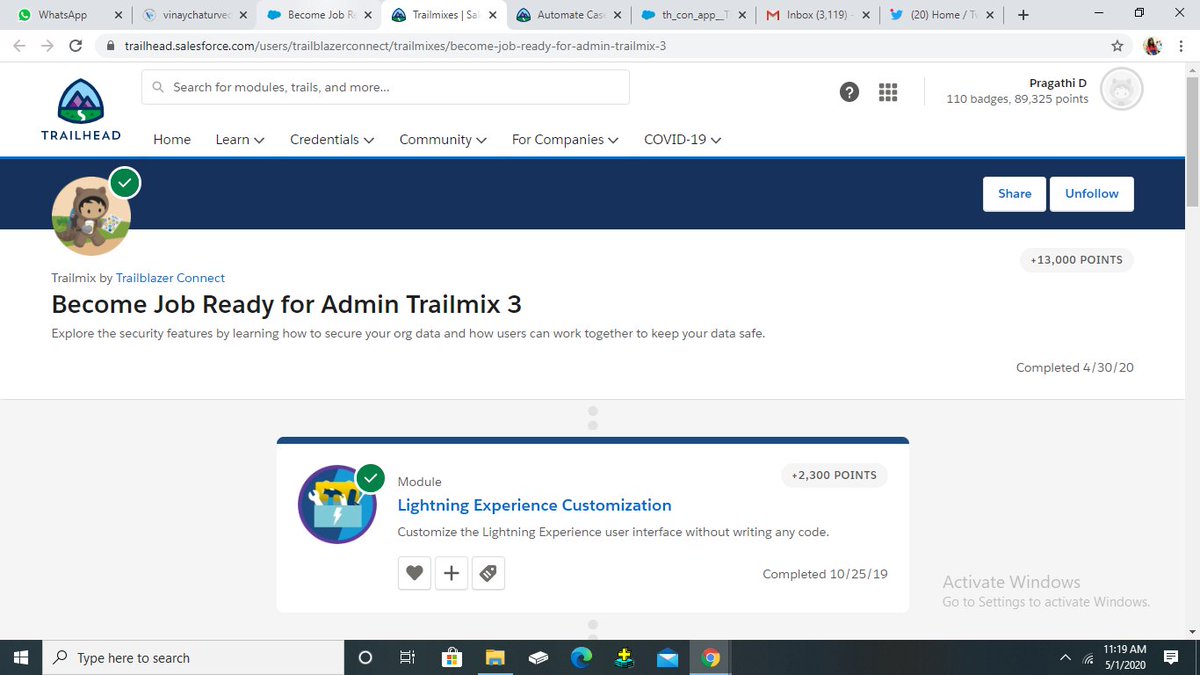Screen dimensions: 1200x675
Task: Bookmark this page with star icon
Action: (1117, 46)
